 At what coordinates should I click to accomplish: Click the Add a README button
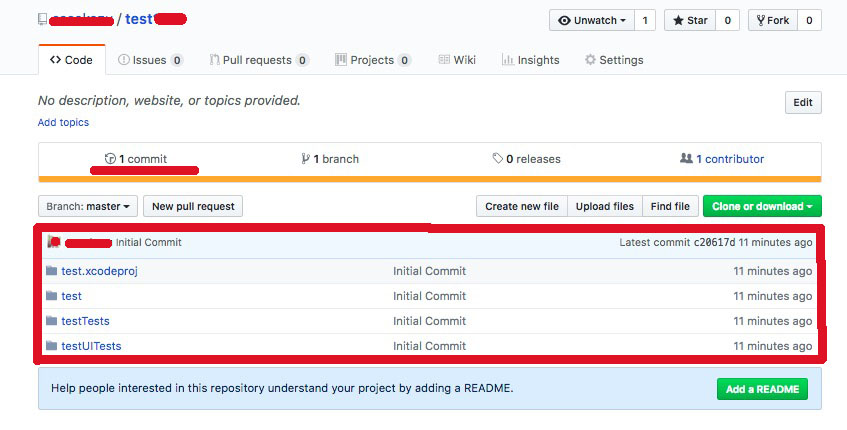pos(762,389)
